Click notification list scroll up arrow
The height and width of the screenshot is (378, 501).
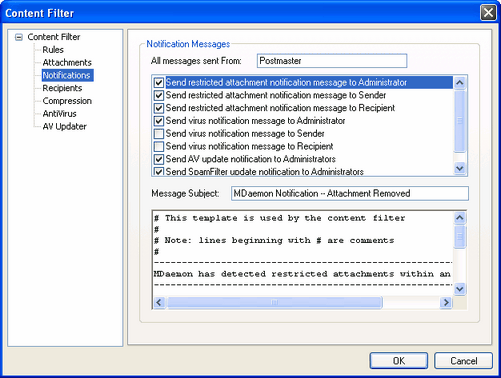pyautogui.click(x=460, y=82)
